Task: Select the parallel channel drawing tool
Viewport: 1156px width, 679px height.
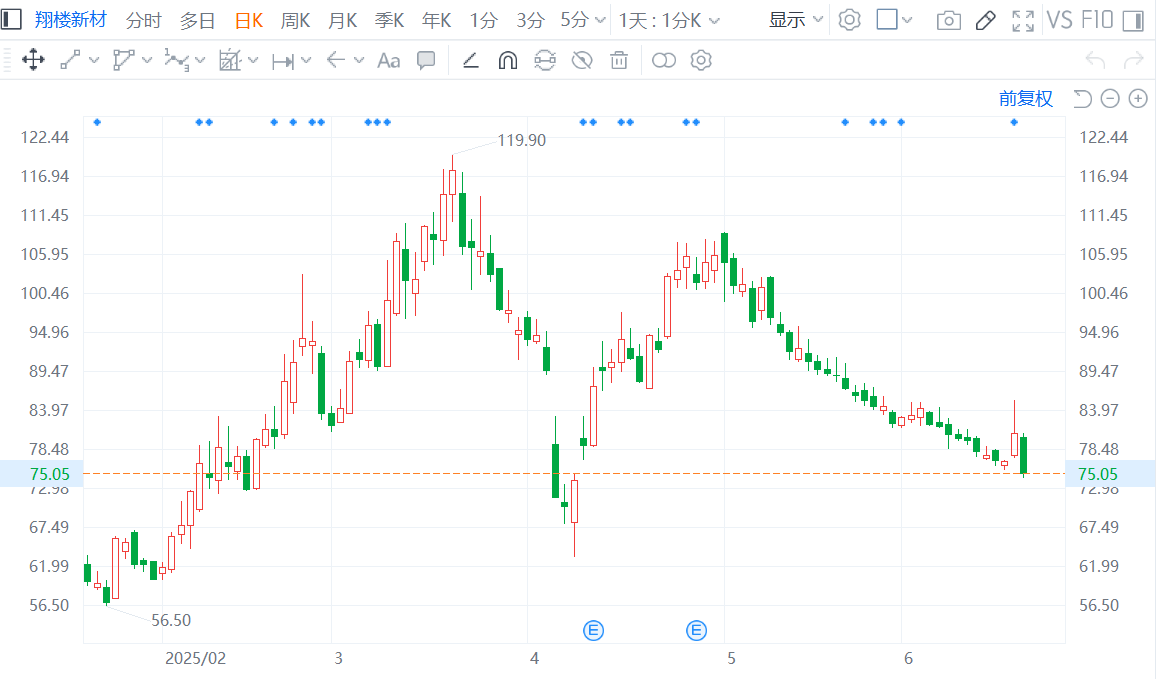Action: click(x=123, y=60)
